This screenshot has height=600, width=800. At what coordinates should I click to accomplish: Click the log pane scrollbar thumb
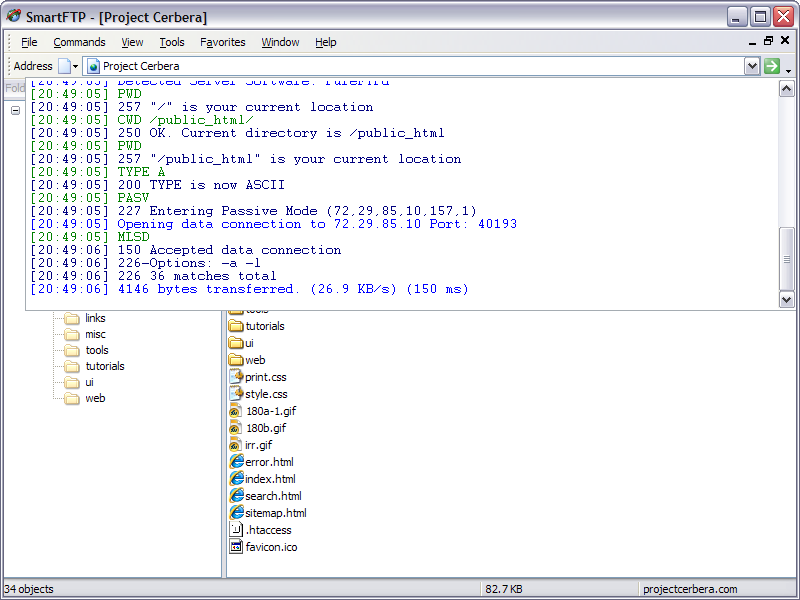point(786,259)
